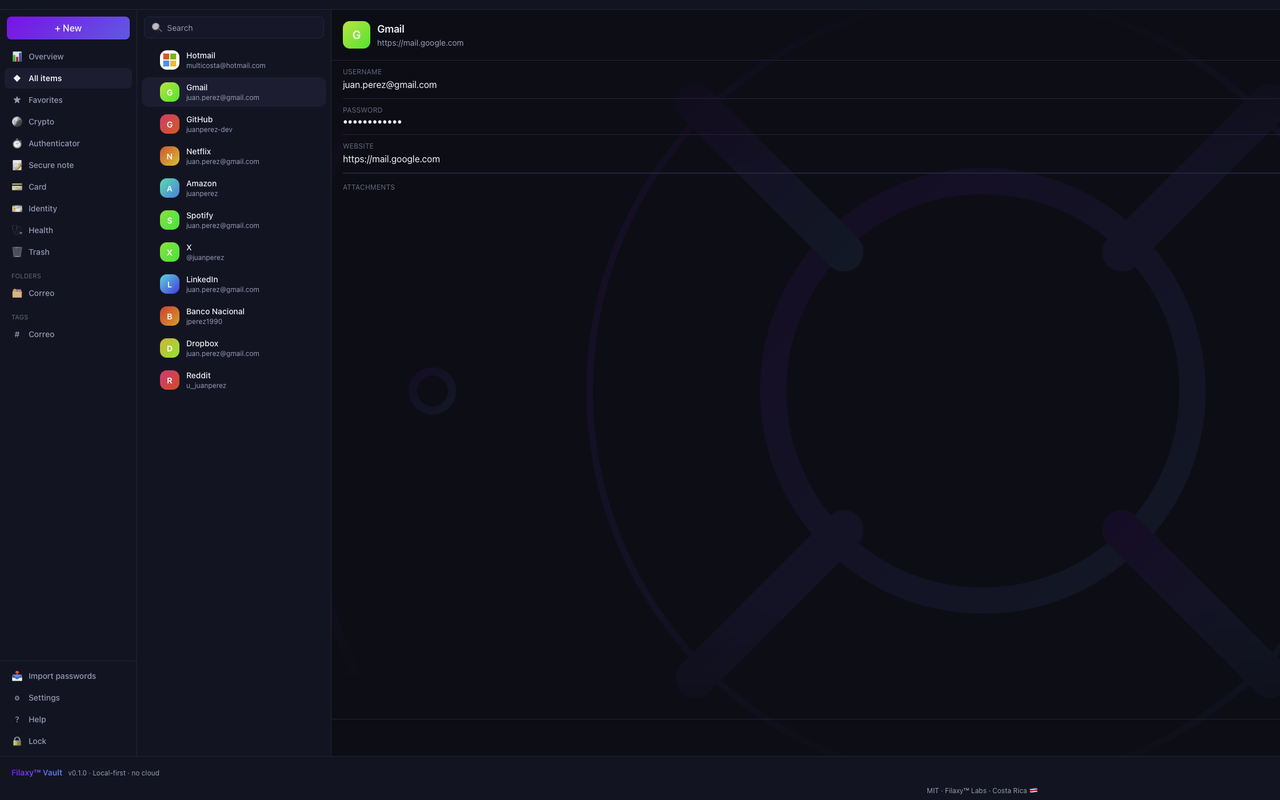1280x800 pixels.
Task: View the Trash
Action: (68, 252)
